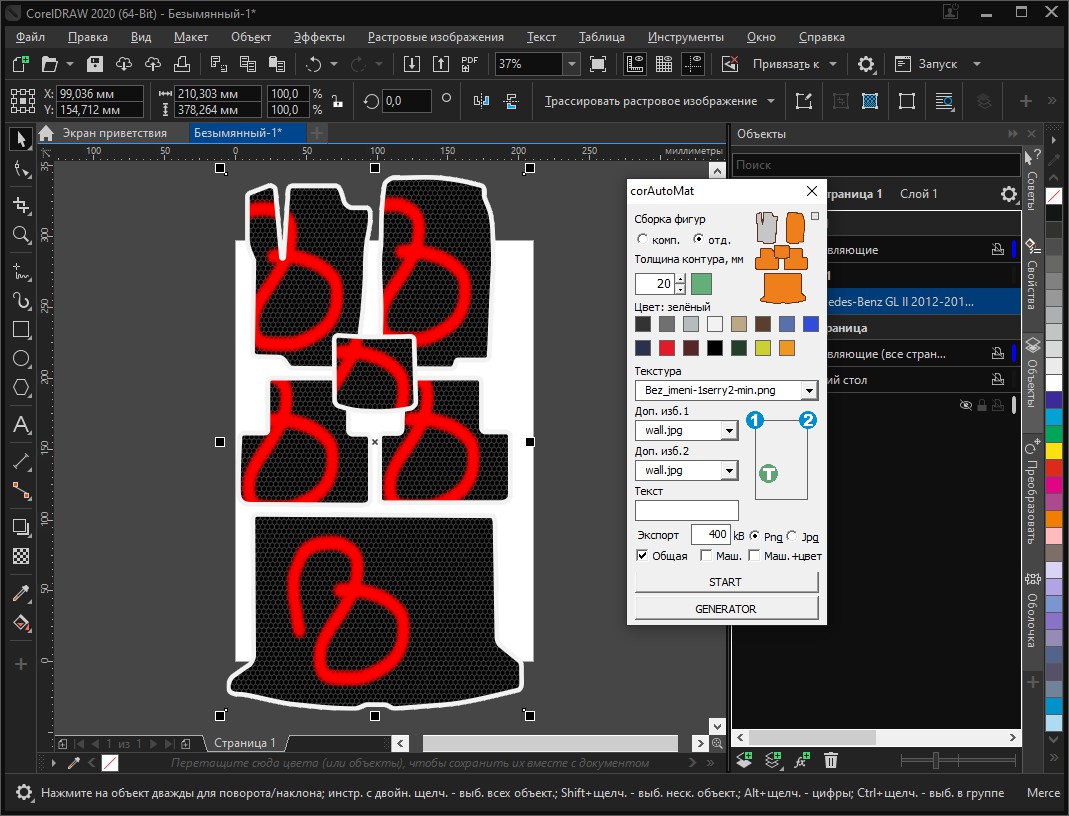The width and height of the screenshot is (1069, 816).
Task: Open the Эффекты menu
Action: pyautogui.click(x=319, y=37)
